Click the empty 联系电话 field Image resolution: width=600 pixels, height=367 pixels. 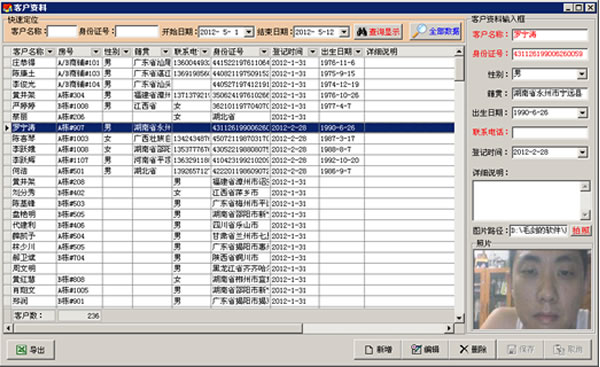pos(550,133)
